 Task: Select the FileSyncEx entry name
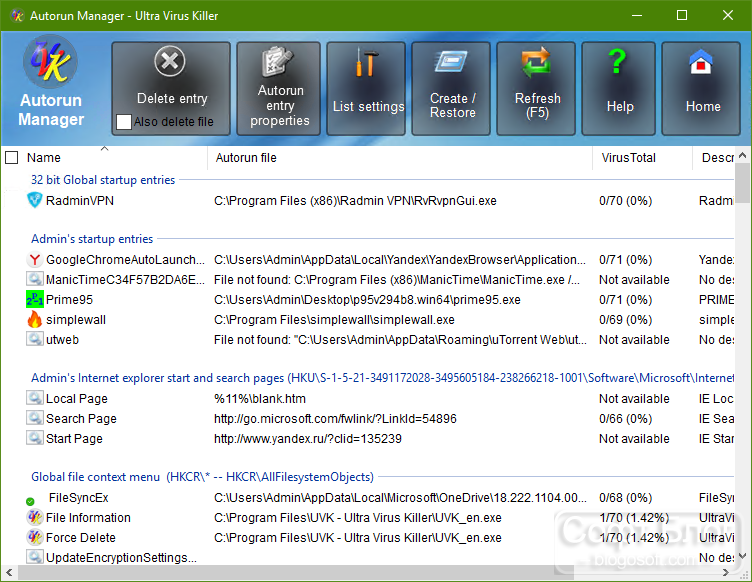point(78,498)
